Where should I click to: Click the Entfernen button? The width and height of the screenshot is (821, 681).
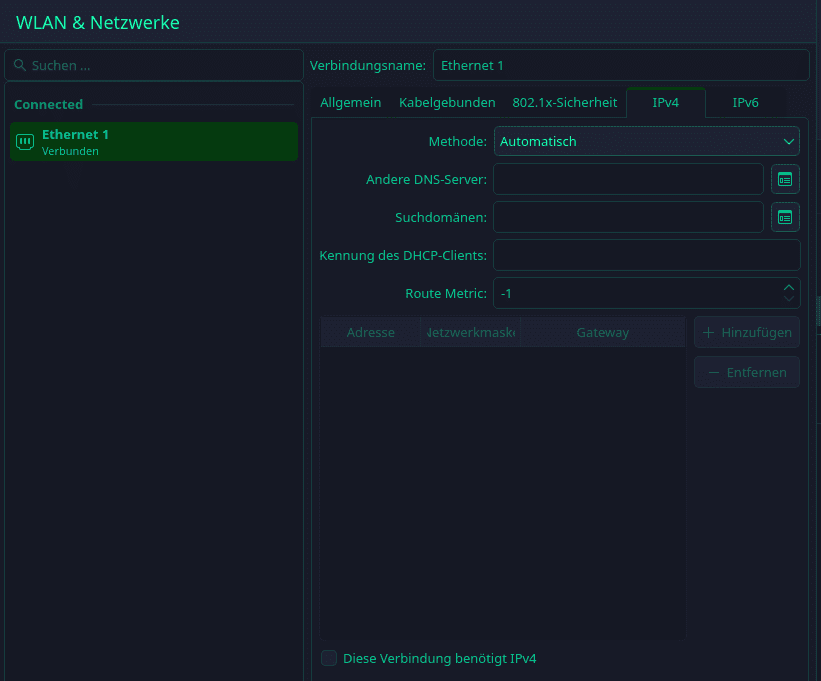[x=747, y=373]
